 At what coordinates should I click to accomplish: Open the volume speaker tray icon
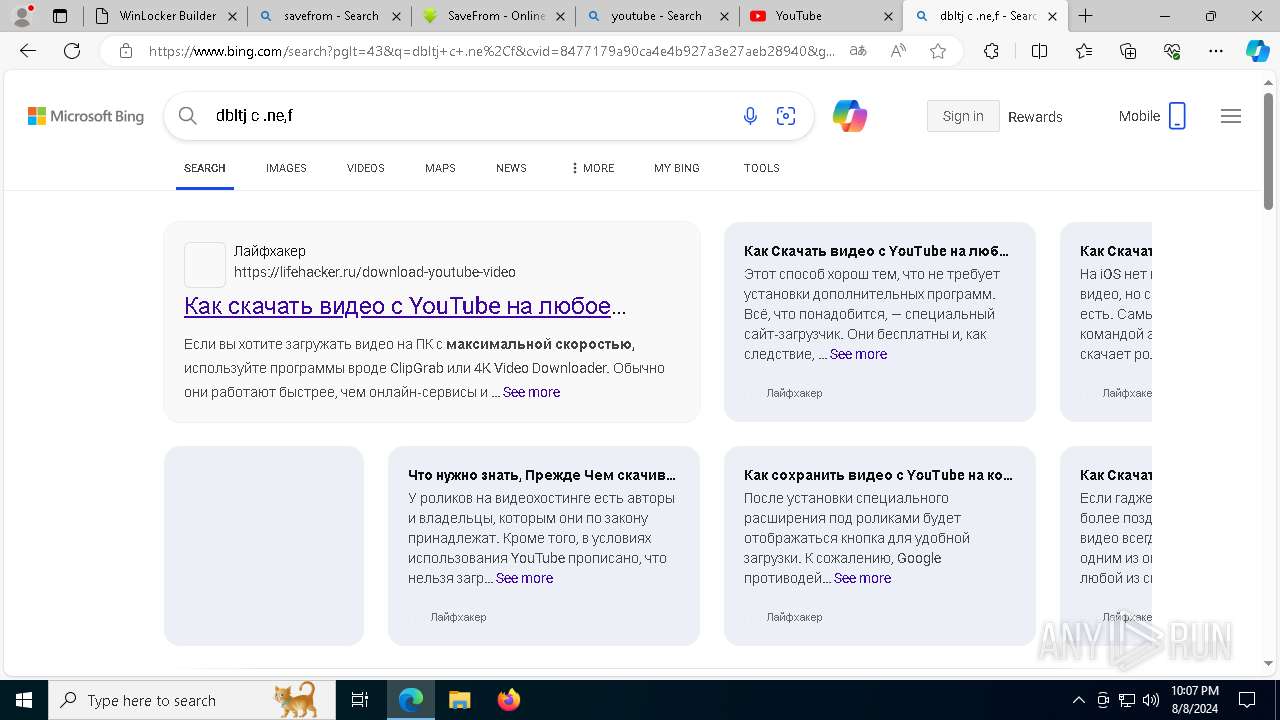tap(1151, 700)
